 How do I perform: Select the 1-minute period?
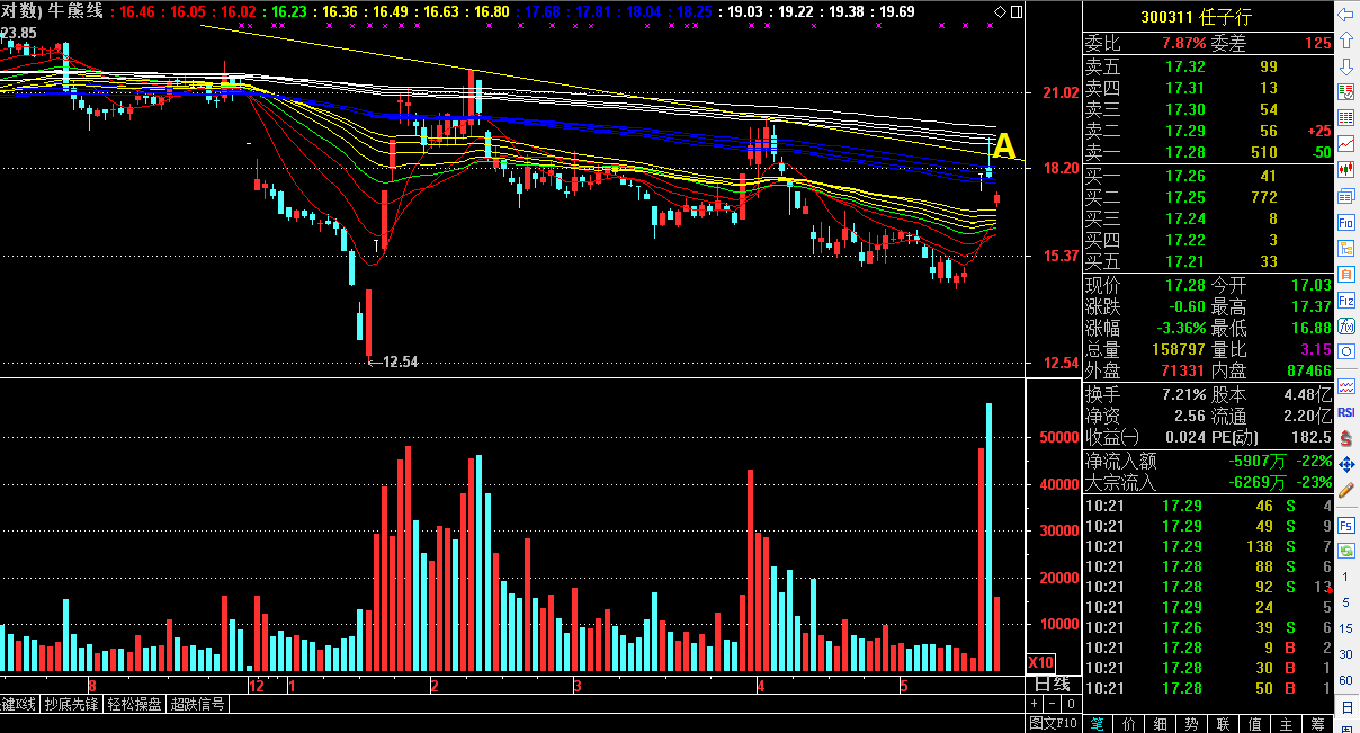1346,577
